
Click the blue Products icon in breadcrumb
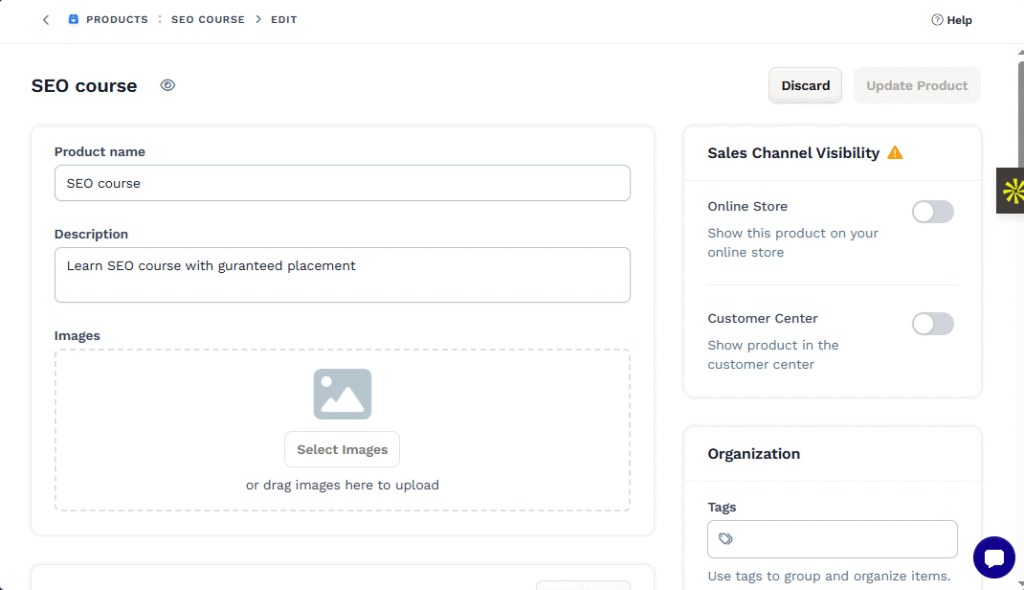pos(73,20)
